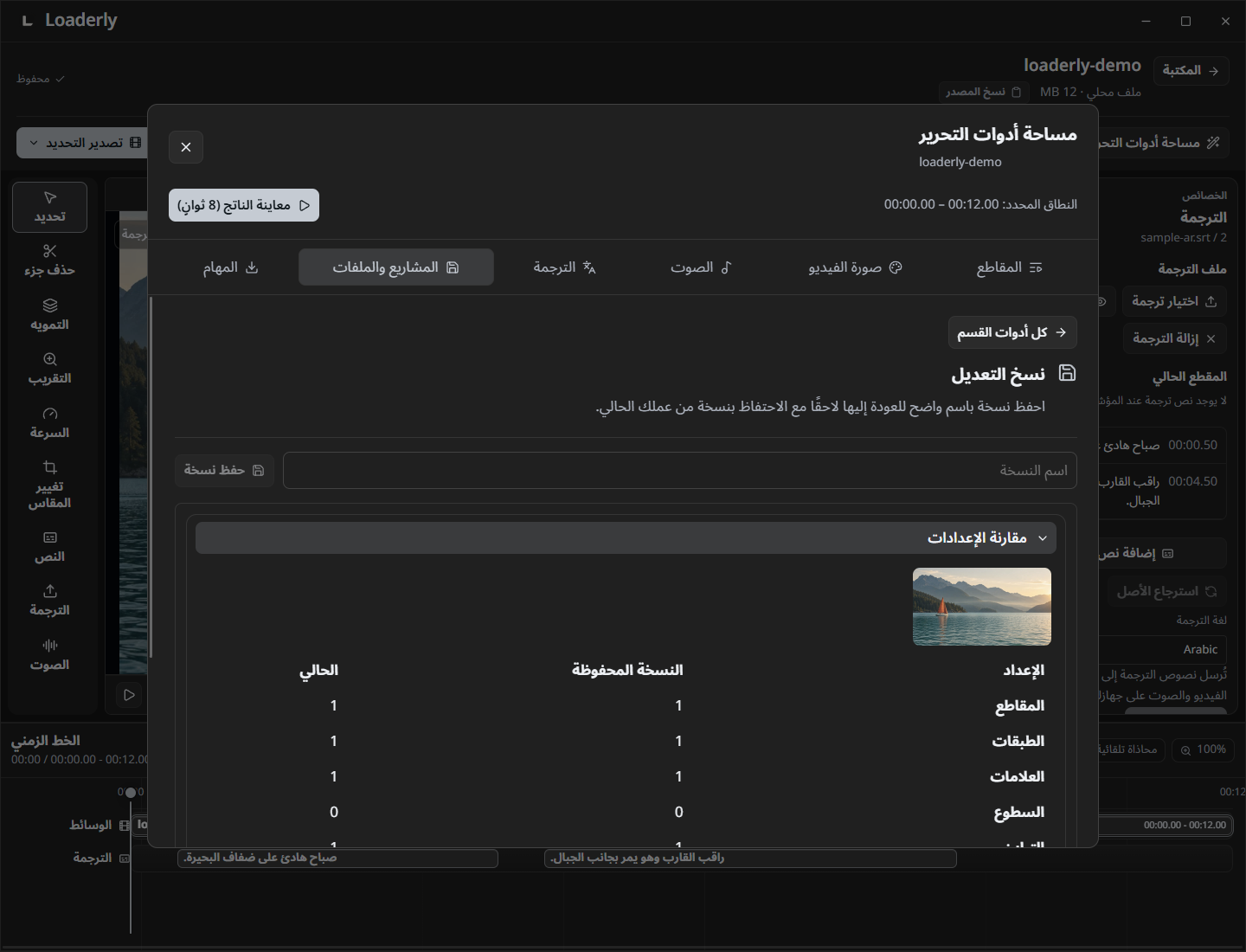Select the تحديد selection tool in left sidebar
Screen dimensions: 1246x952
(49, 207)
